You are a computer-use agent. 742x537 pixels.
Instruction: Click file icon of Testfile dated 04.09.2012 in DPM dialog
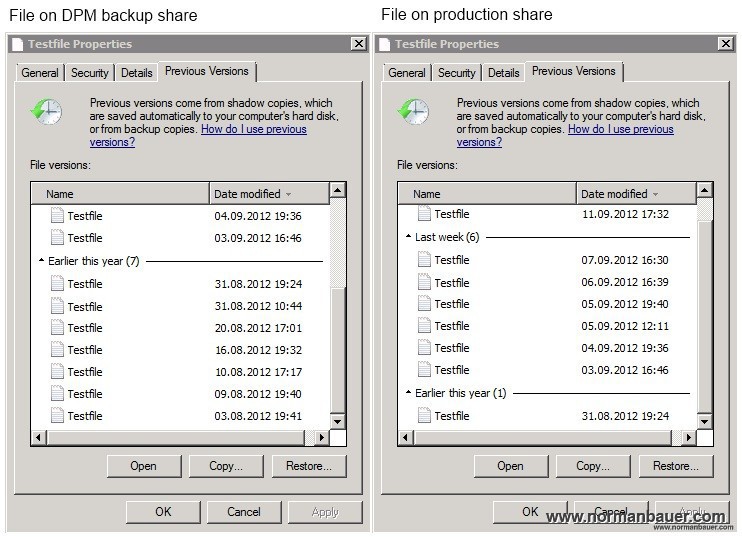point(57,215)
